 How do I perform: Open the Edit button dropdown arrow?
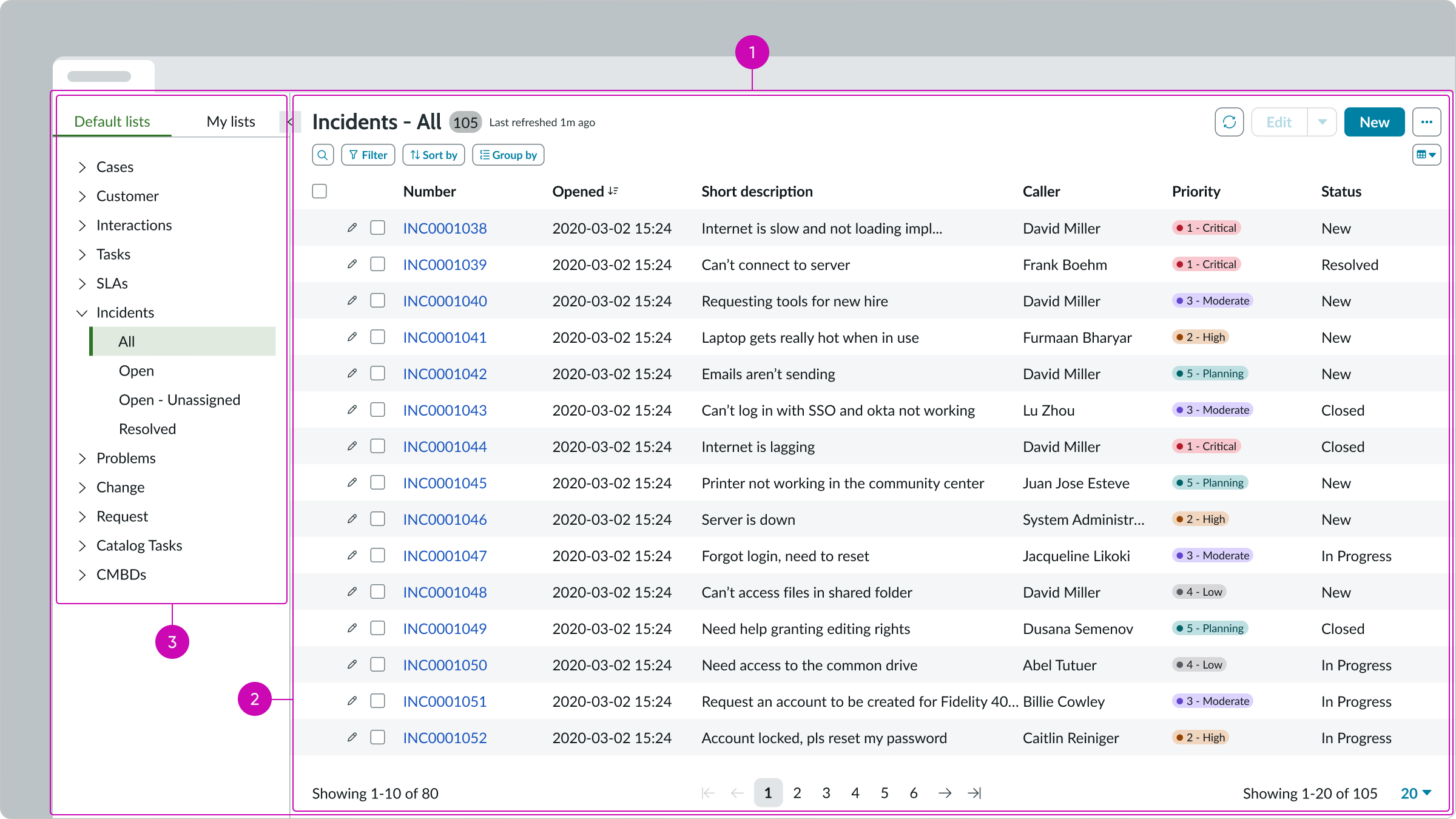click(x=1323, y=121)
